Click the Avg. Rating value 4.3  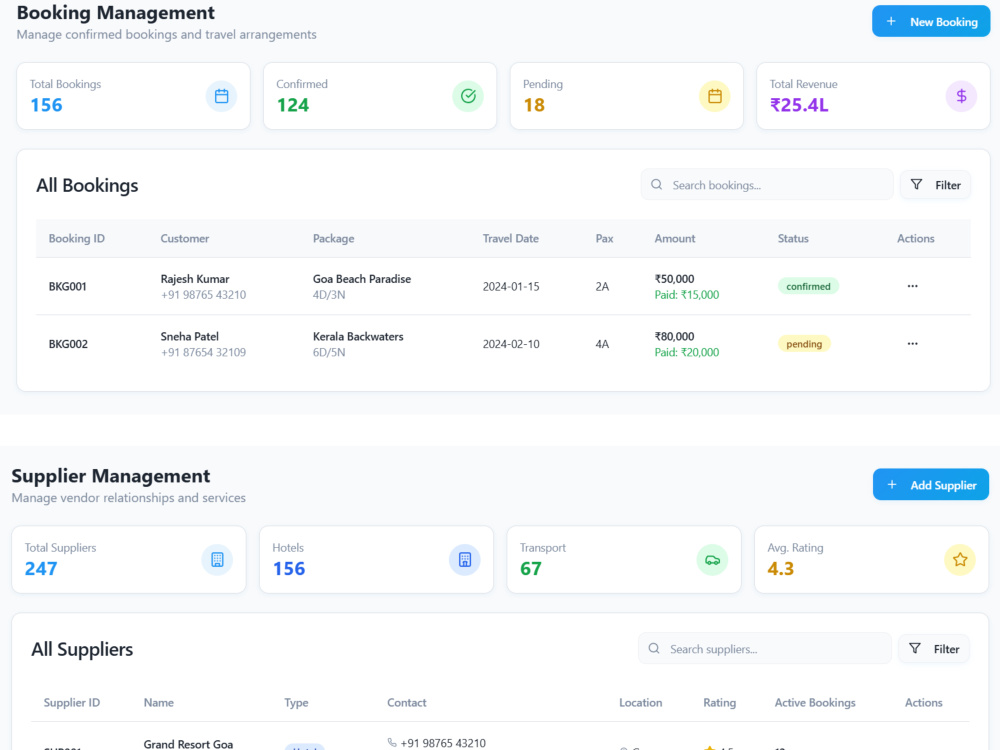click(x=780, y=568)
